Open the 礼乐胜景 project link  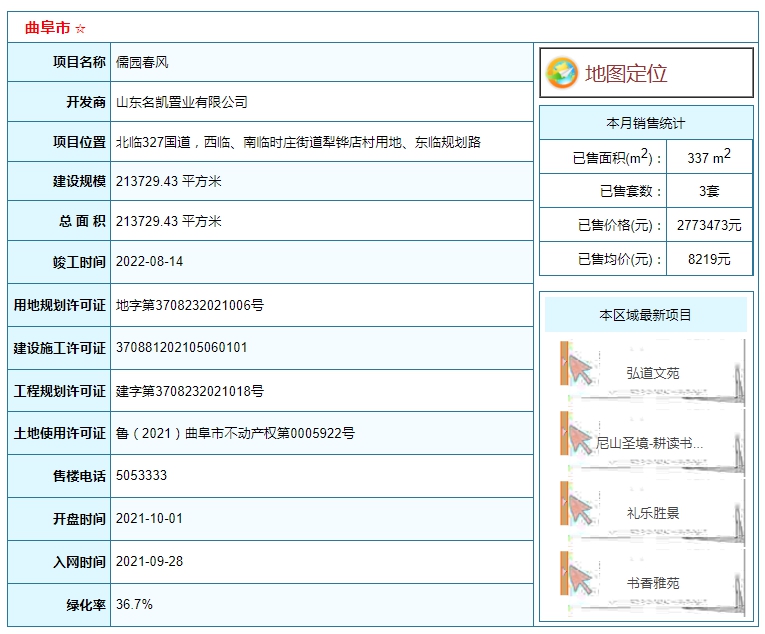tap(653, 513)
